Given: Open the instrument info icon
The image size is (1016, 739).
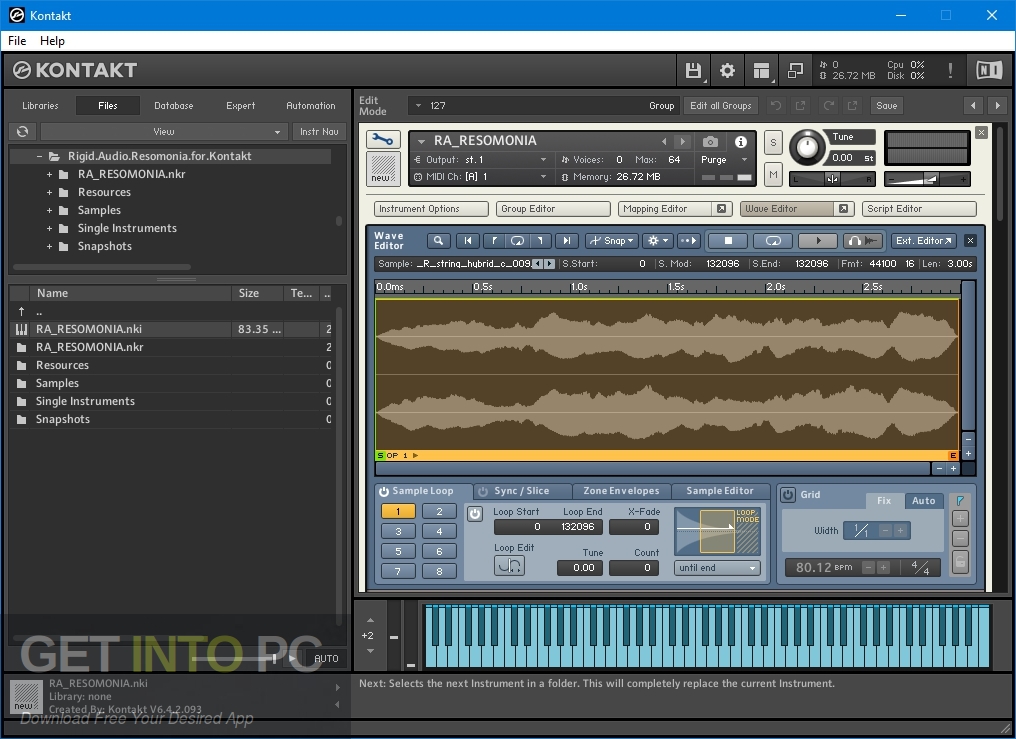Looking at the screenshot, I should point(741,141).
